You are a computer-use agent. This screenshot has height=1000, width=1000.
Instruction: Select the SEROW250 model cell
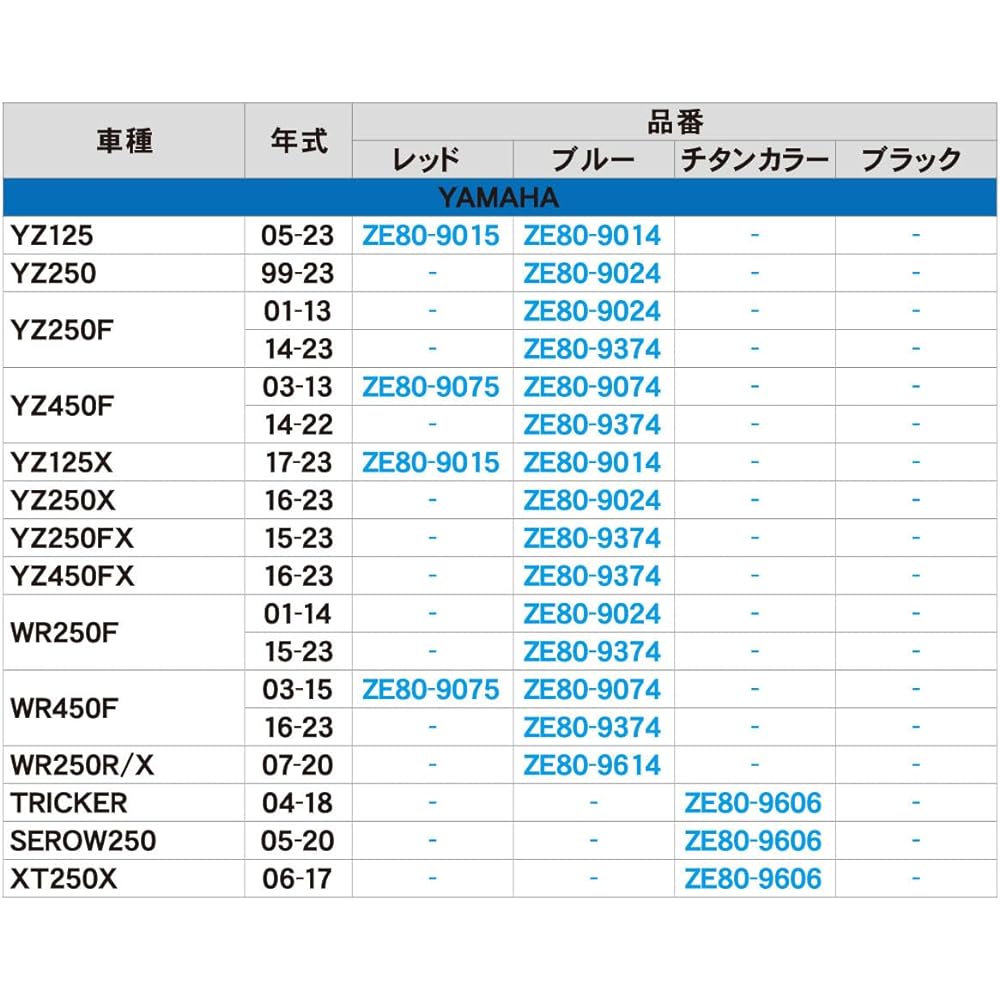pyautogui.click(x=124, y=841)
